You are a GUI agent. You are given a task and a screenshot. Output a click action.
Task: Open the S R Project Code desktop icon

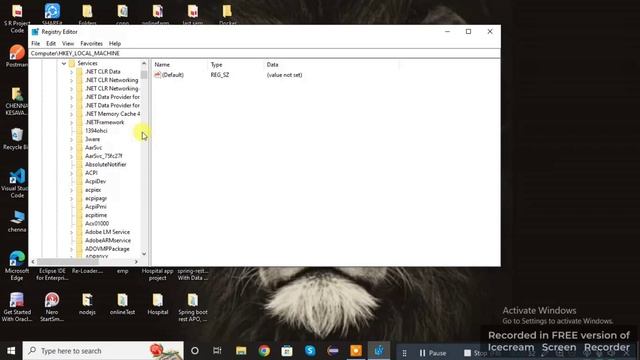(x=17, y=18)
